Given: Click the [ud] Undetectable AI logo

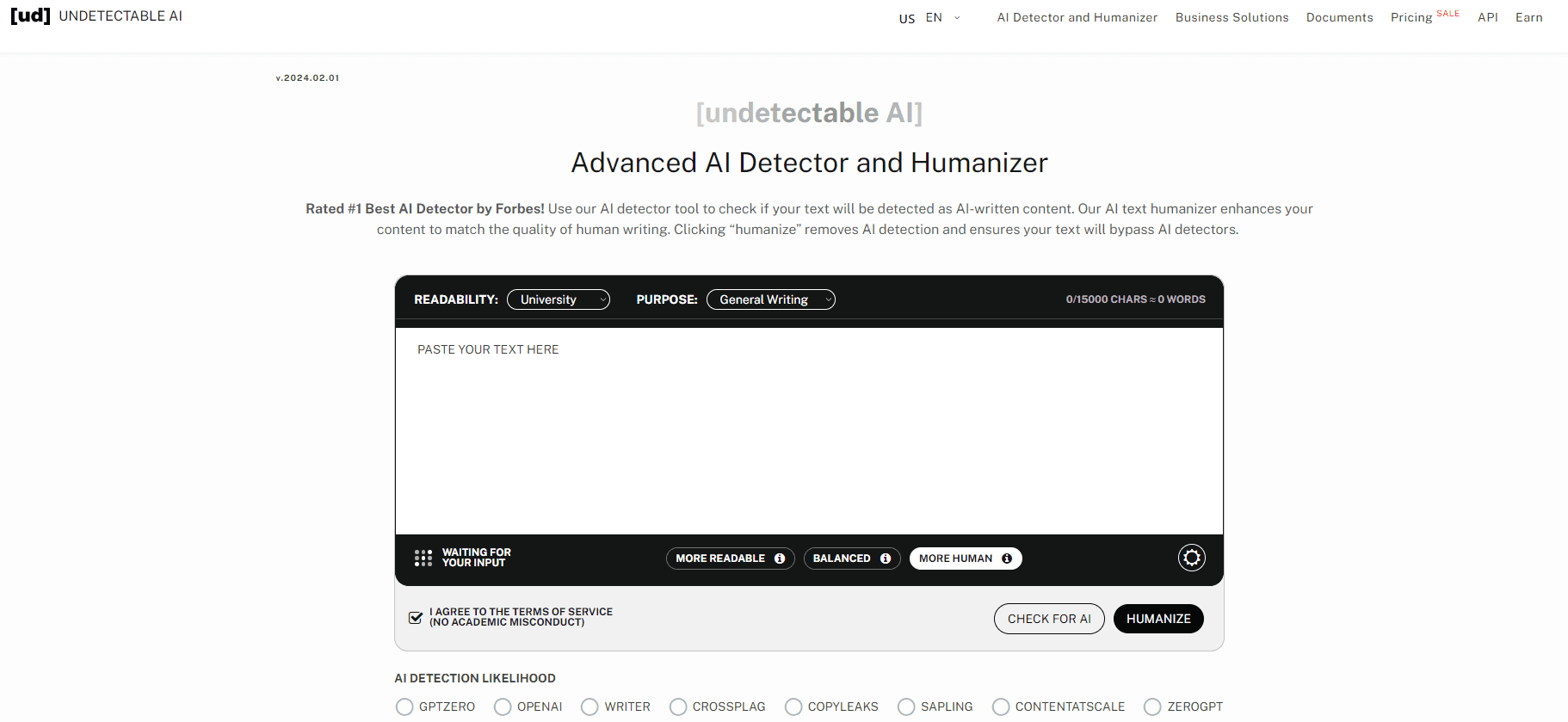Looking at the screenshot, I should click(x=96, y=16).
